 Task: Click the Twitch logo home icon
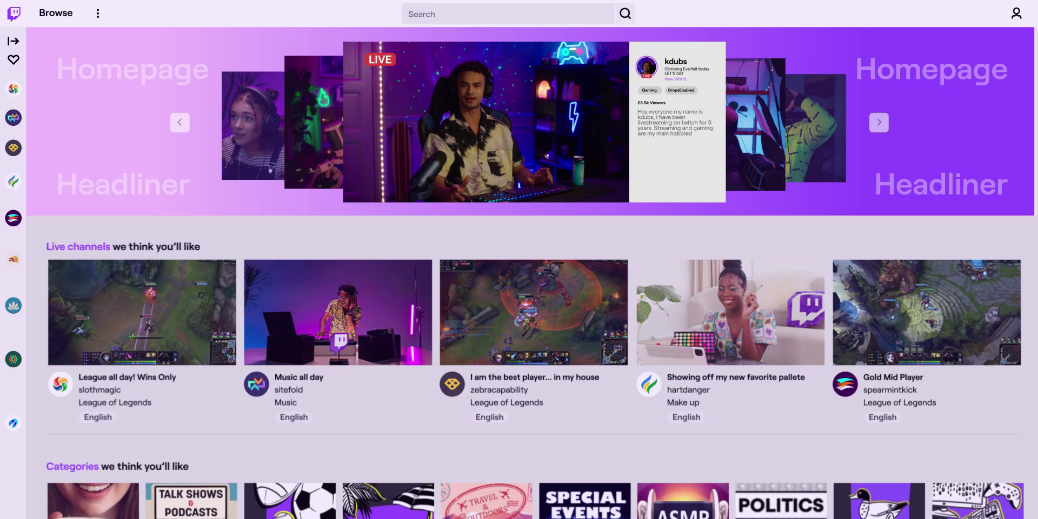[14, 13]
